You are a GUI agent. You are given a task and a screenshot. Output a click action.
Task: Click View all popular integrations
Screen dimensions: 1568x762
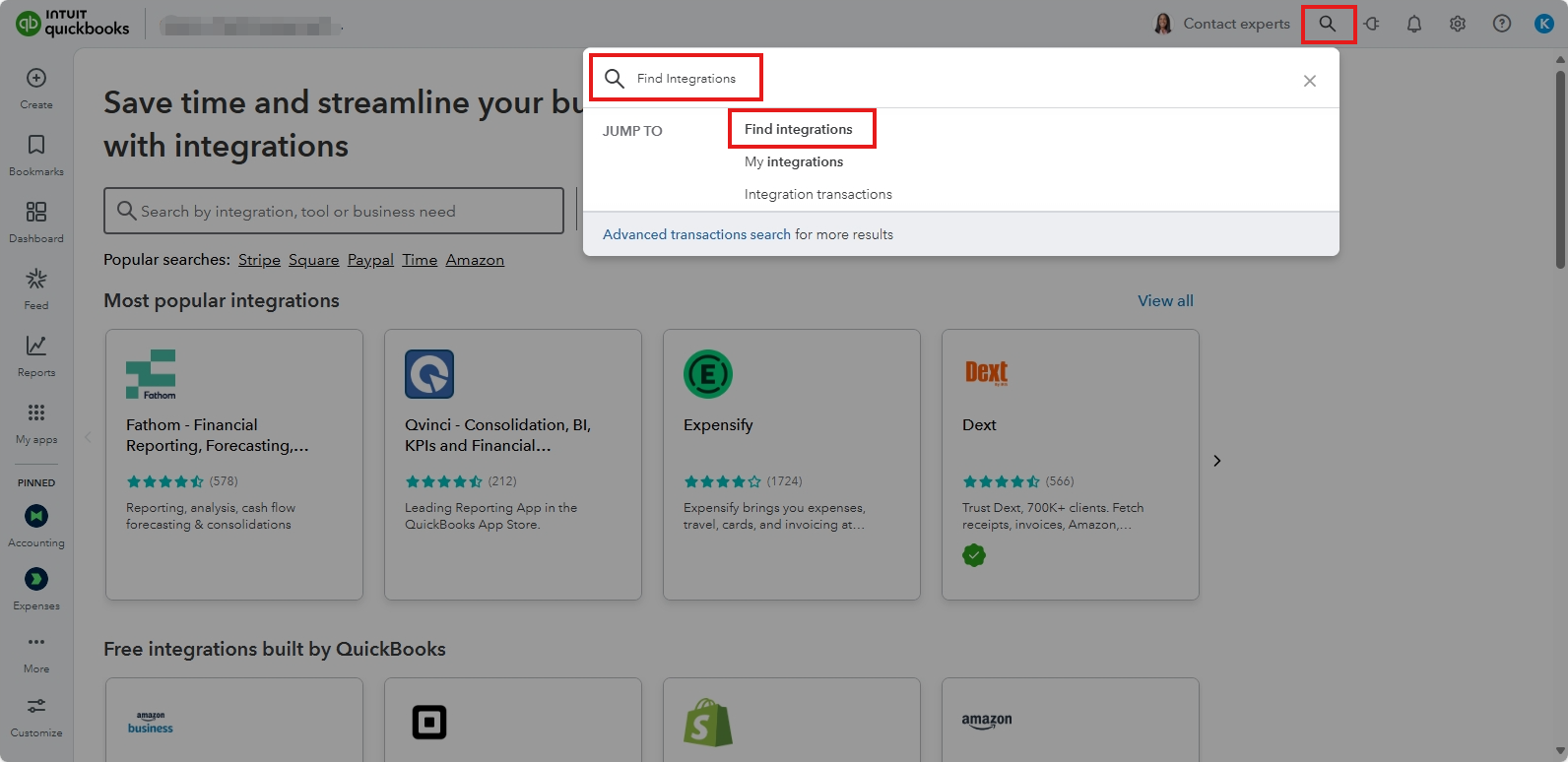tap(1165, 300)
